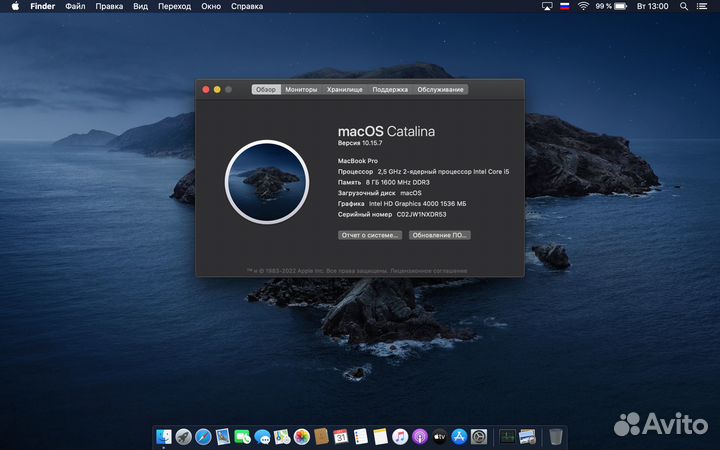Click the AirPlay display icon in menu bar
This screenshot has width=720, height=450.
coord(547,6)
